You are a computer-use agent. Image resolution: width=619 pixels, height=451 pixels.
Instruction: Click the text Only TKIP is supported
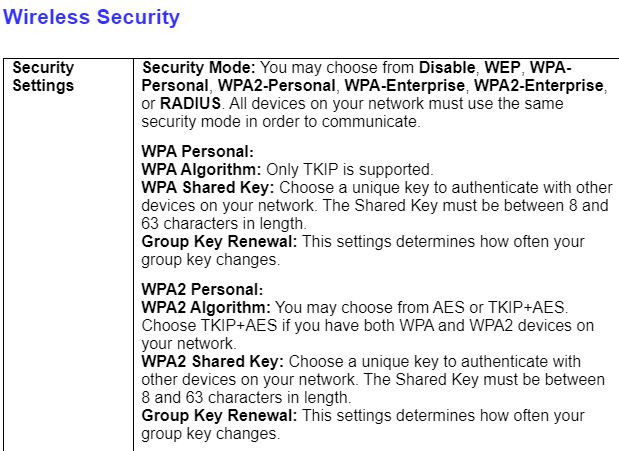349,170
